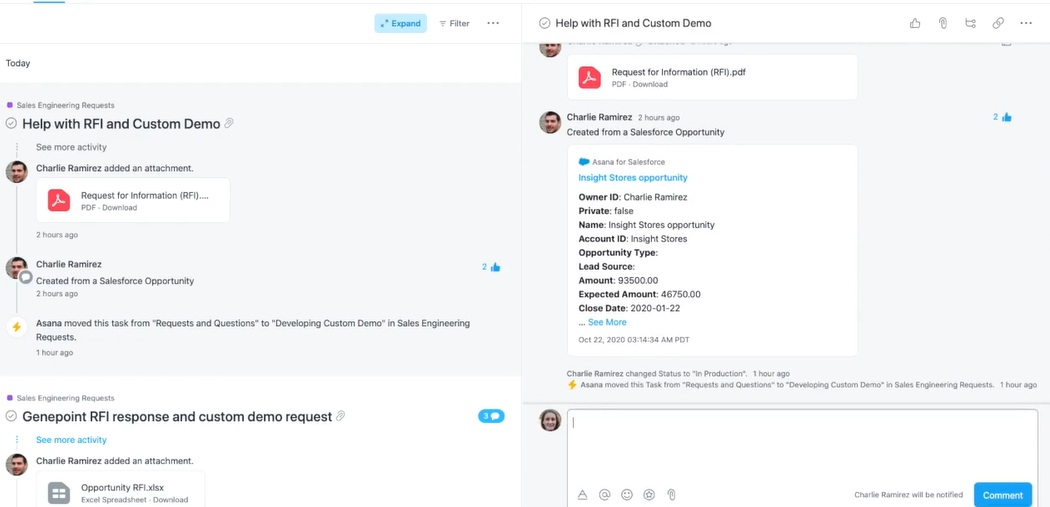Open Genepoint RFI response and custom demo request

click(177, 417)
